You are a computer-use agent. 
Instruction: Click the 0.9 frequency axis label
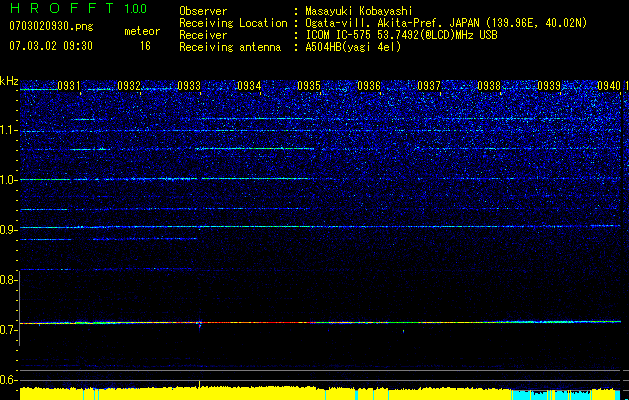pyautogui.click(x=9, y=230)
